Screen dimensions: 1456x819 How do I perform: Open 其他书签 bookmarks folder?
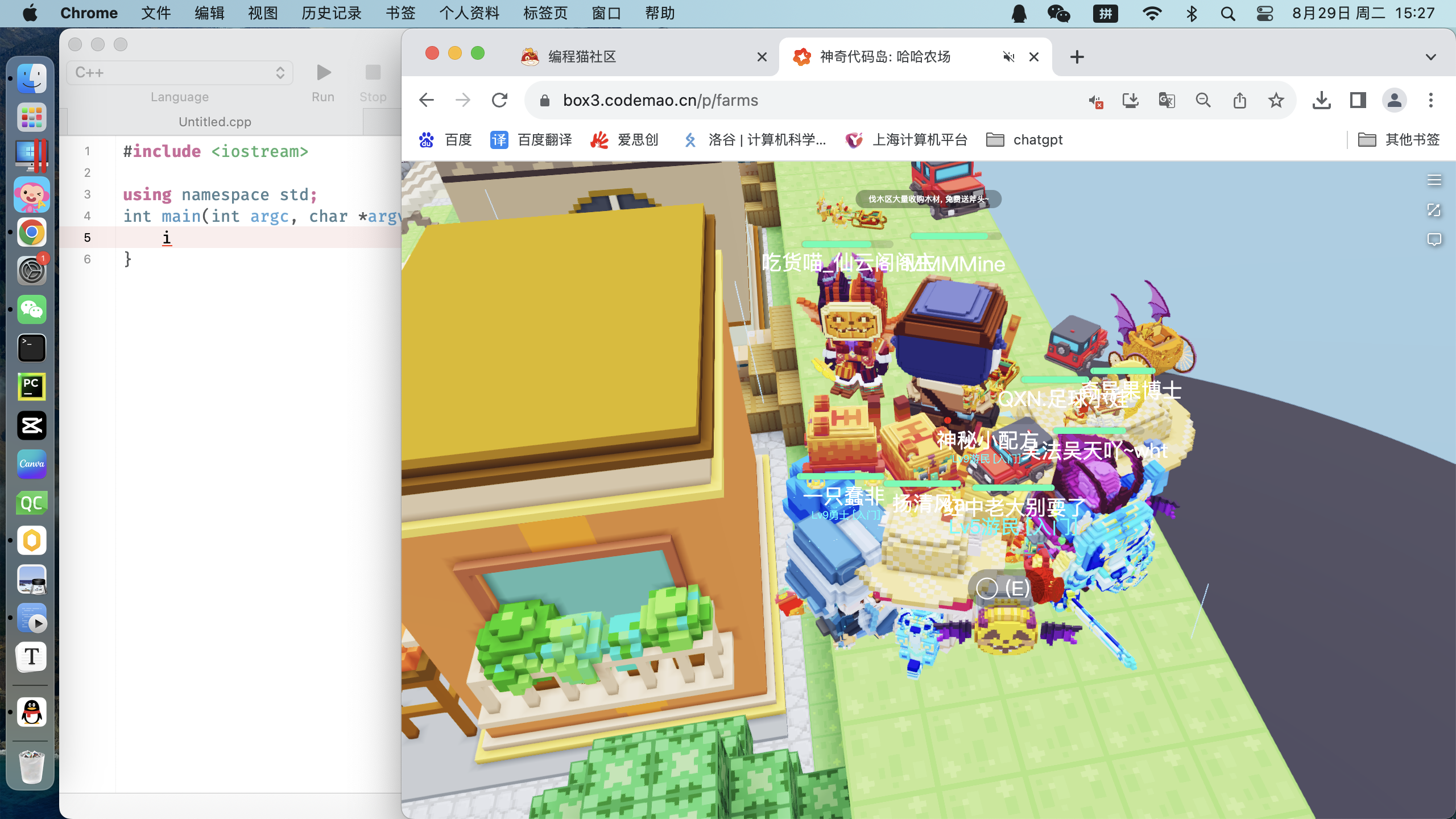pyautogui.click(x=1399, y=140)
